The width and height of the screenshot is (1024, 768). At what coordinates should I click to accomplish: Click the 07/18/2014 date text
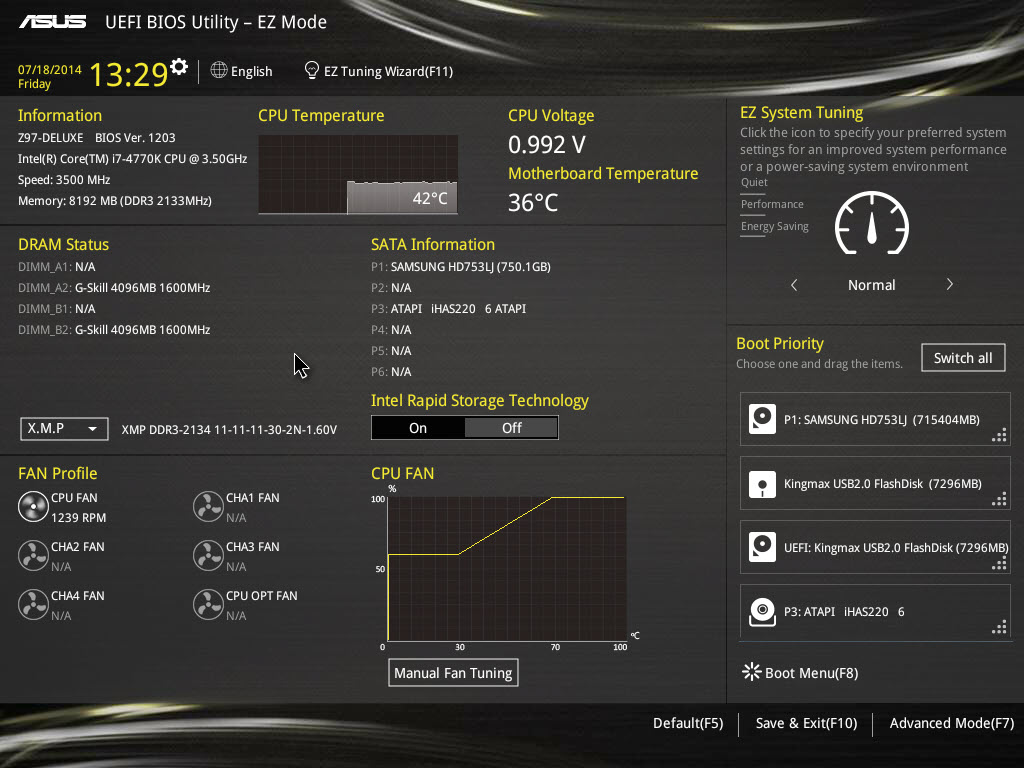click(x=50, y=69)
